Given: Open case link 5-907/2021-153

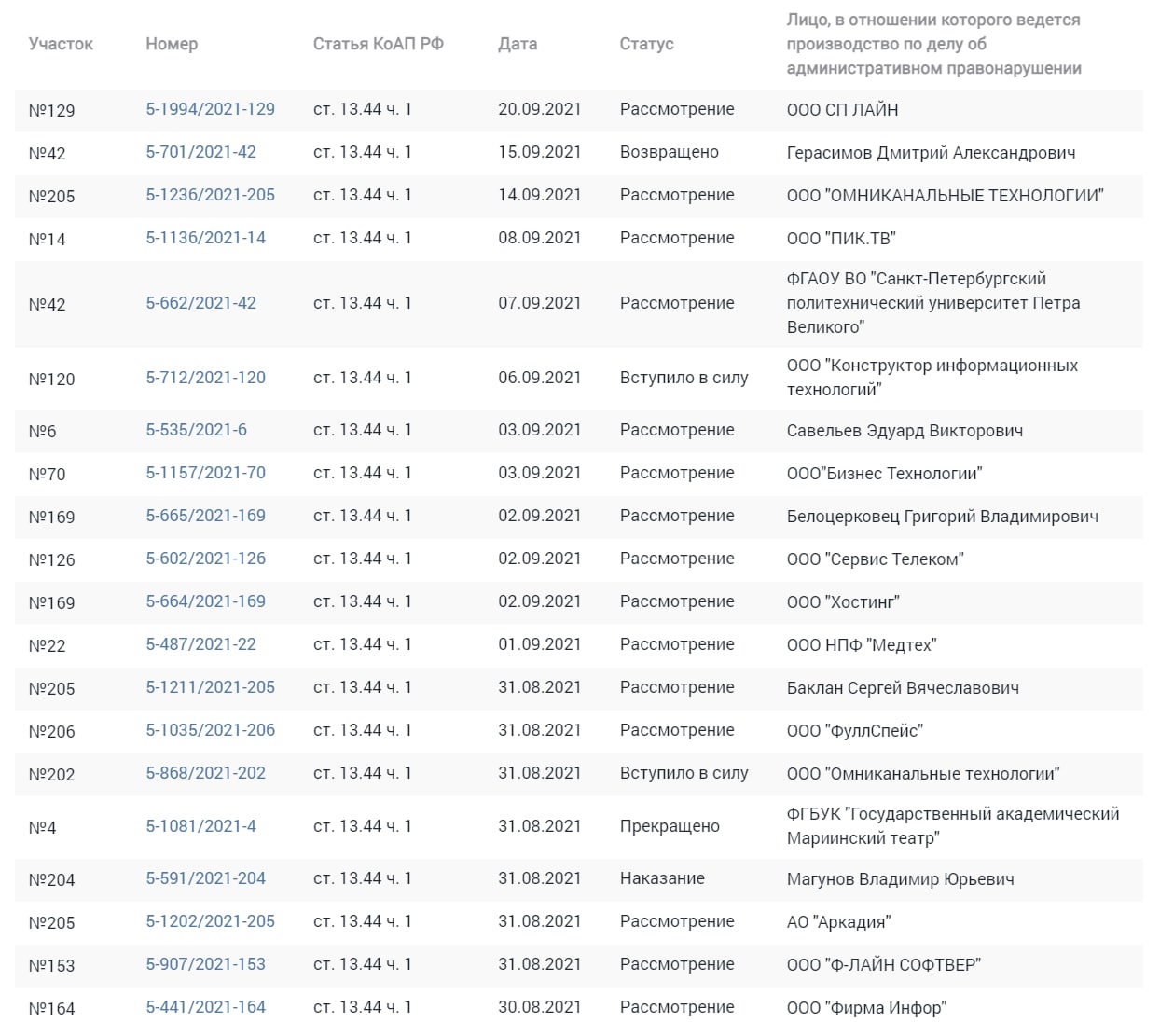Looking at the screenshot, I should point(205,964).
